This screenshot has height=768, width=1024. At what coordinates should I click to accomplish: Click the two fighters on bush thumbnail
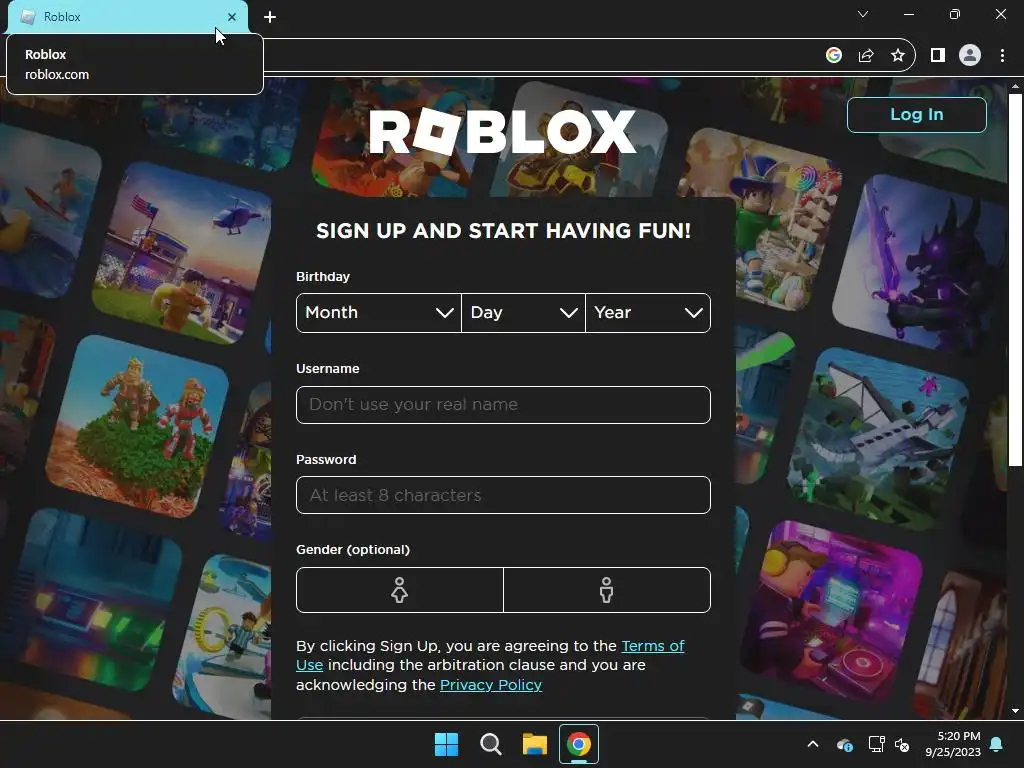coord(138,426)
